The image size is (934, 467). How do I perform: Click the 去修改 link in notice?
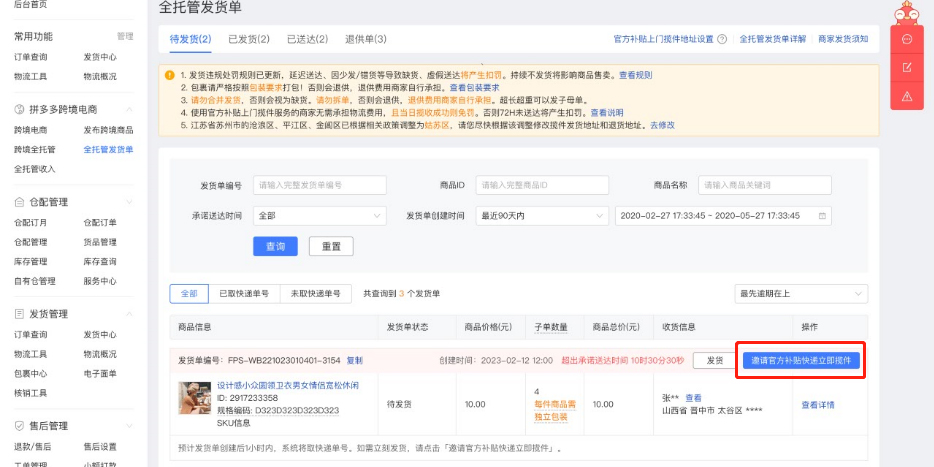pos(662,125)
